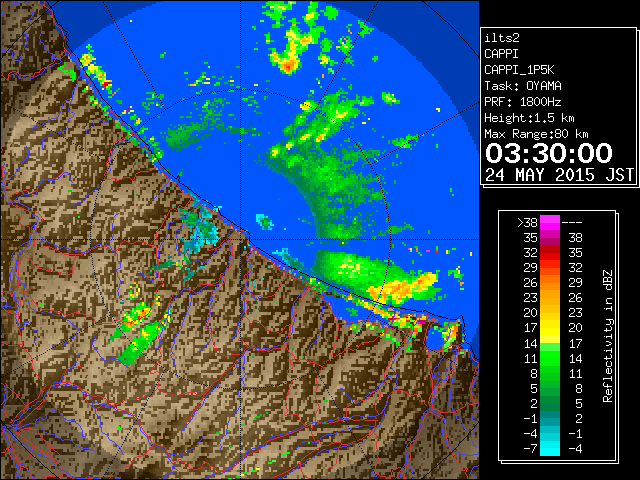Click the 'Task: OYAMA' line
The image size is (640, 480).
(523, 86)
